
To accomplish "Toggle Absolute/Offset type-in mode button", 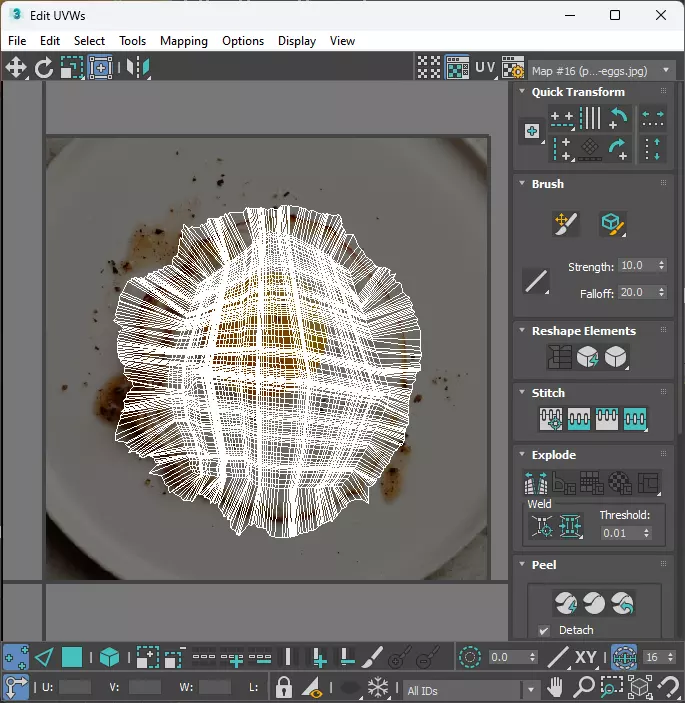I will click(16, 687).
